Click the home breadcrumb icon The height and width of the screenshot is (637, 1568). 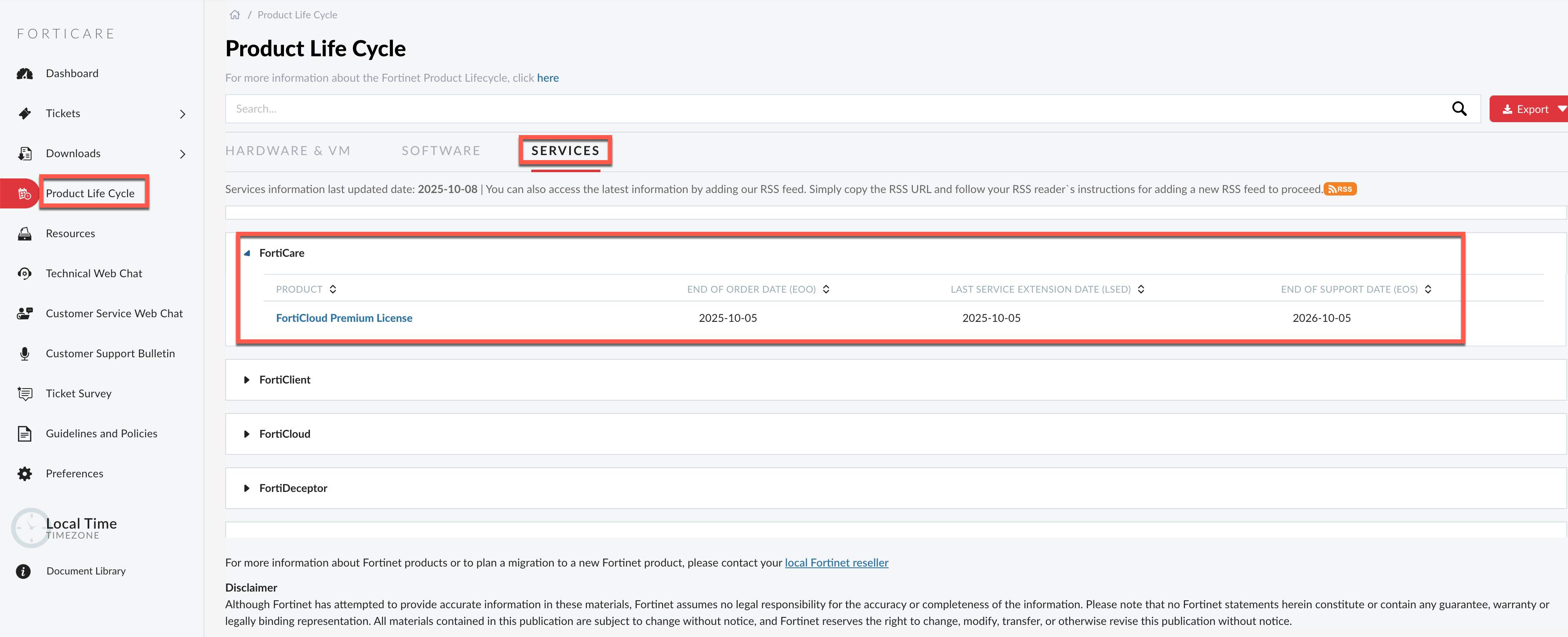click(234, 15)
